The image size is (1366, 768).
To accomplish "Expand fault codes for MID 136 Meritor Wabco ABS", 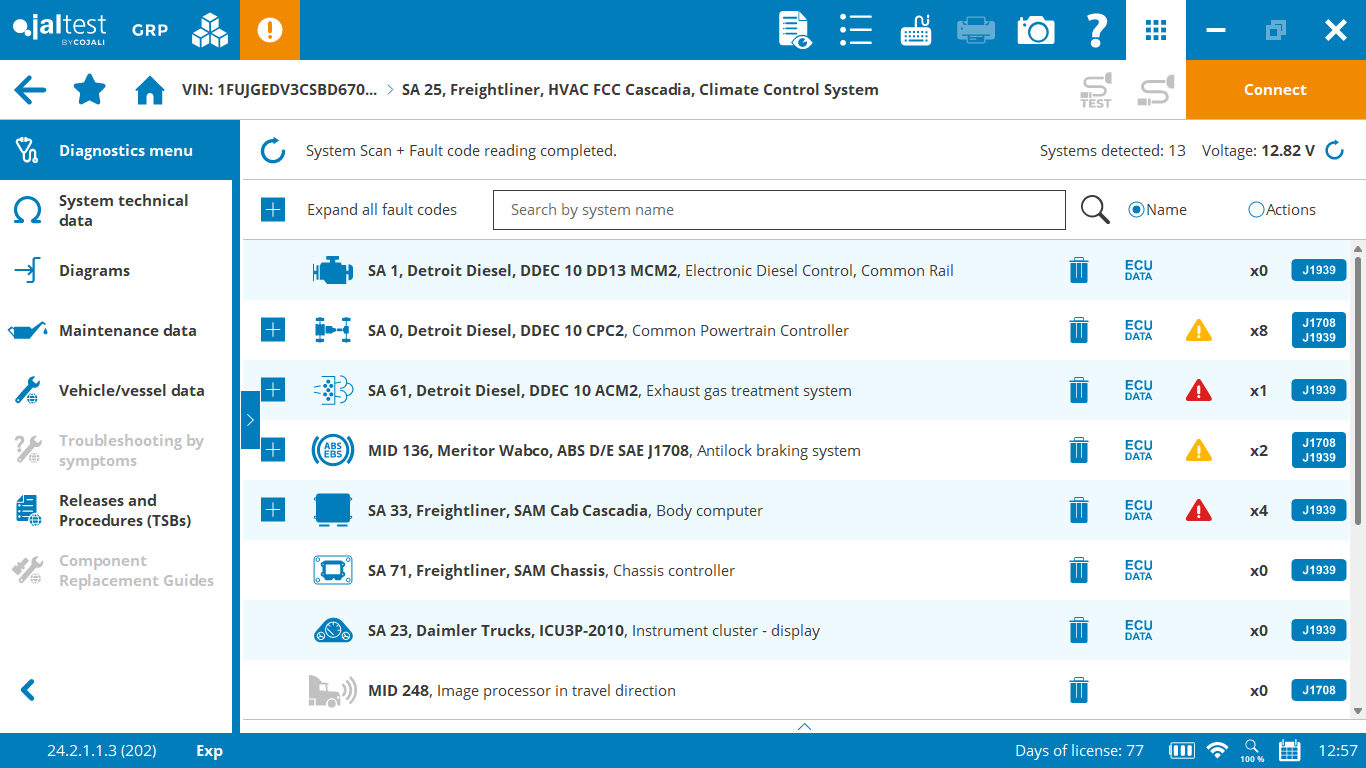I will click(273, 450).
